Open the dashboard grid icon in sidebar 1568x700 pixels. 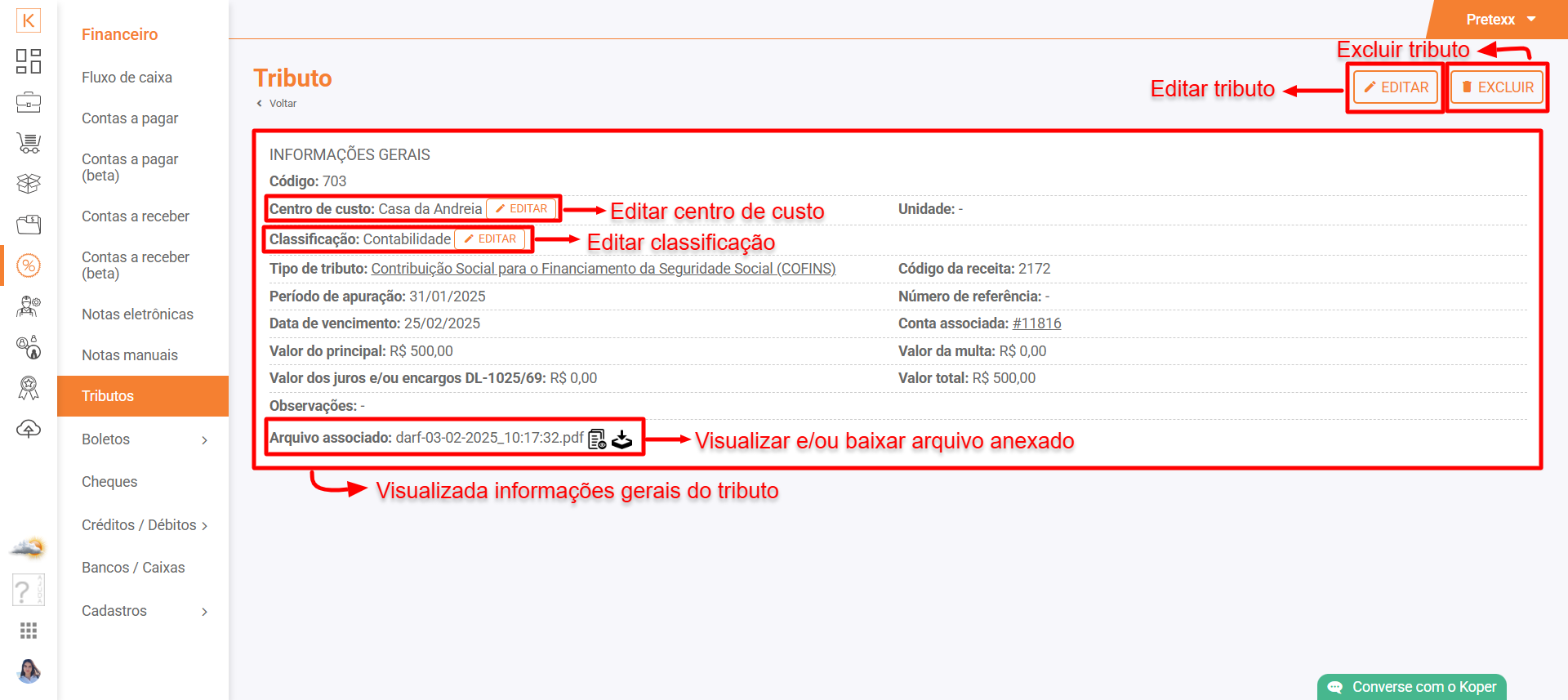29,61
